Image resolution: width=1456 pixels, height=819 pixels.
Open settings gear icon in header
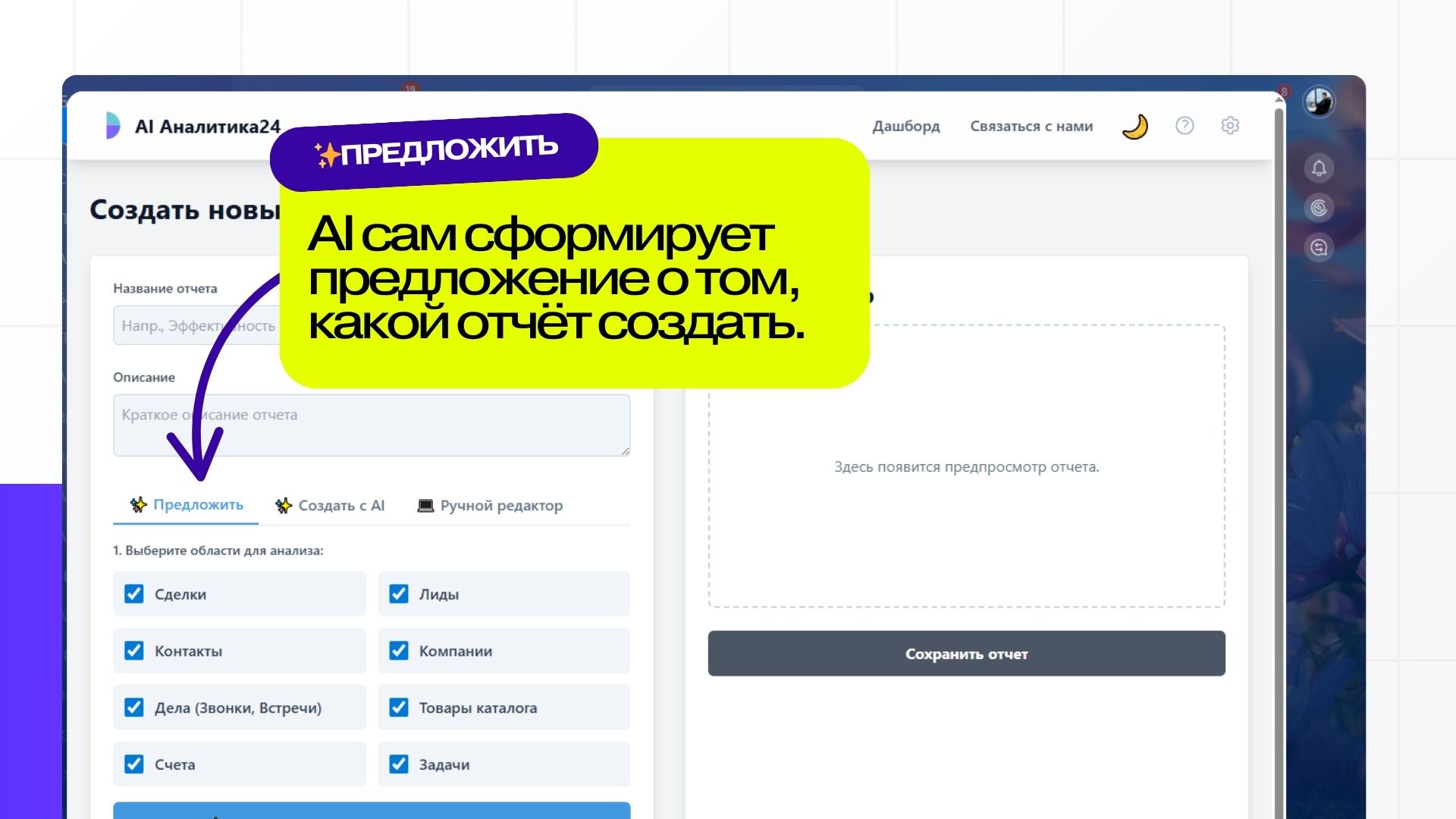point(1230,126)
